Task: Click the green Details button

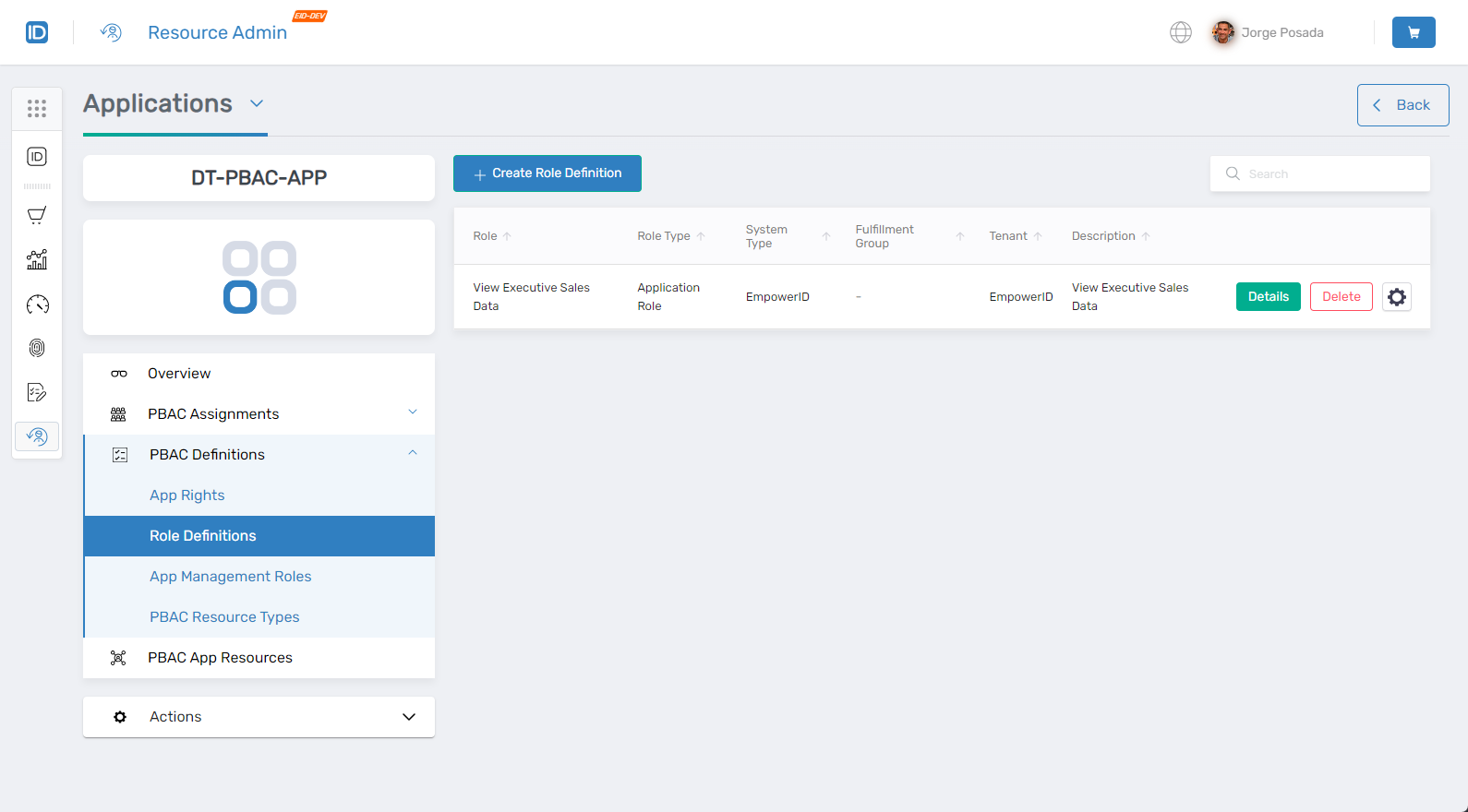Action: 1268,297
